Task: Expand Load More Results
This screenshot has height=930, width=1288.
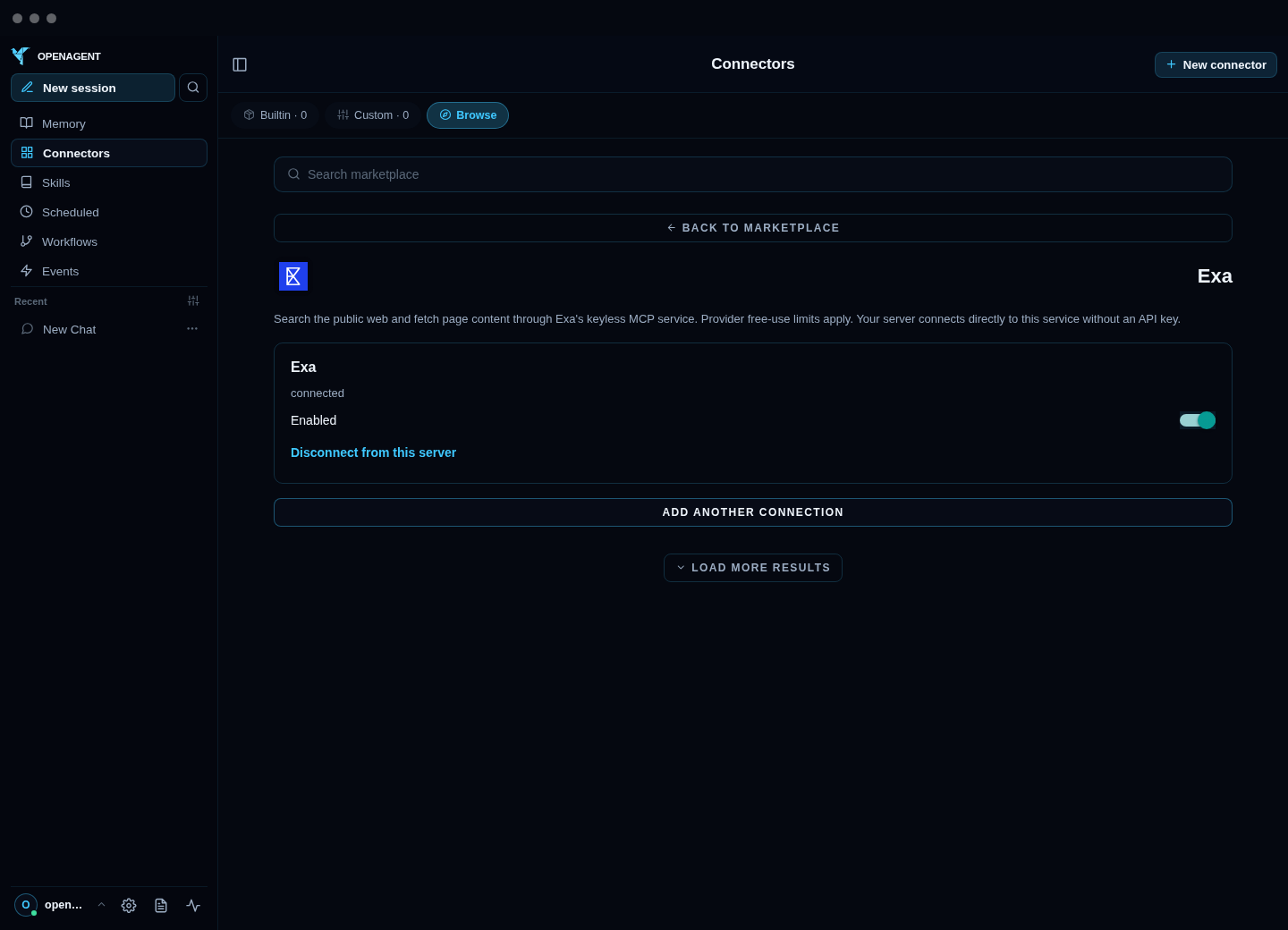Action: pyautogui.click(x=753, y=568)
